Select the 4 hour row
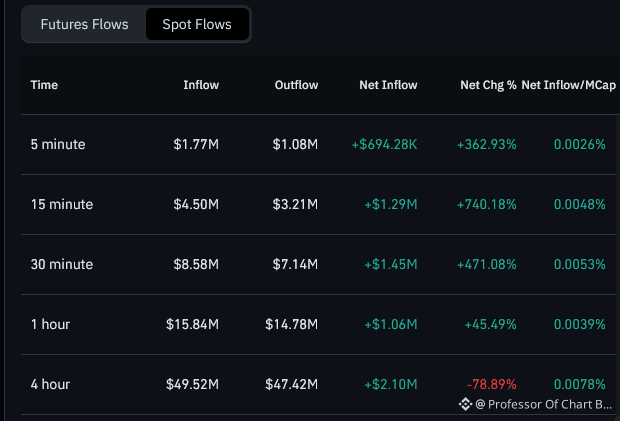Image resolution: width=620 pixels, height=421 pixels. click(x=318, y=384)
